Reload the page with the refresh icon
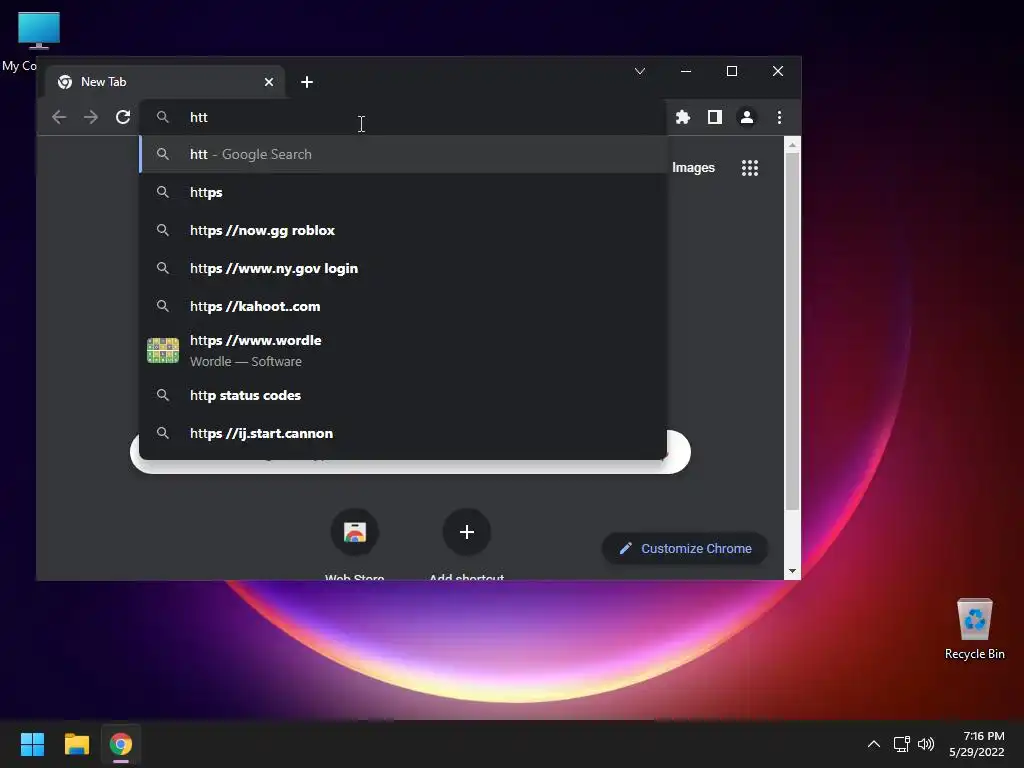 point(123,118)
